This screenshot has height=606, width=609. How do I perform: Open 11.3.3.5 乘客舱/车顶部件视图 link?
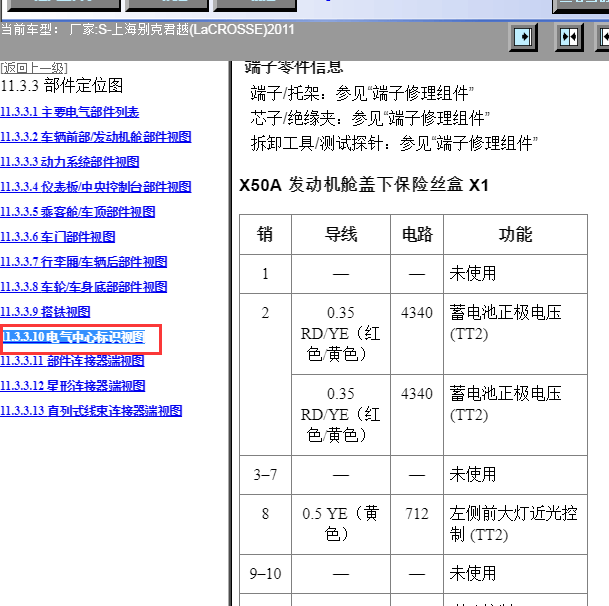[x=78, y=212]
